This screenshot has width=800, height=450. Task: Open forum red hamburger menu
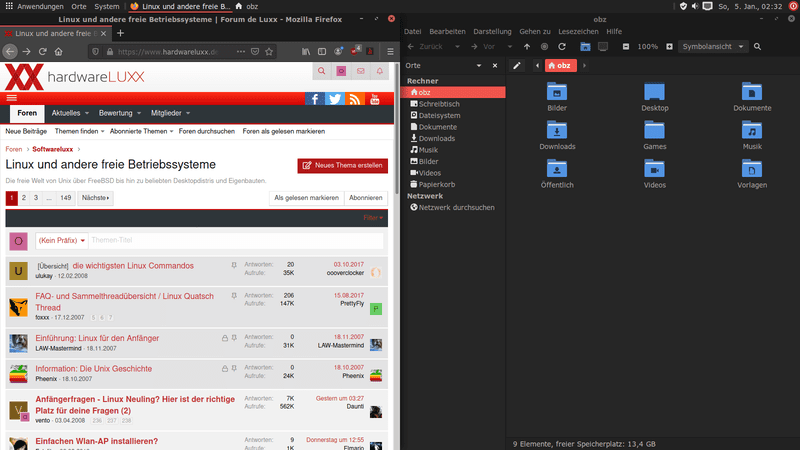pos(12,98)
